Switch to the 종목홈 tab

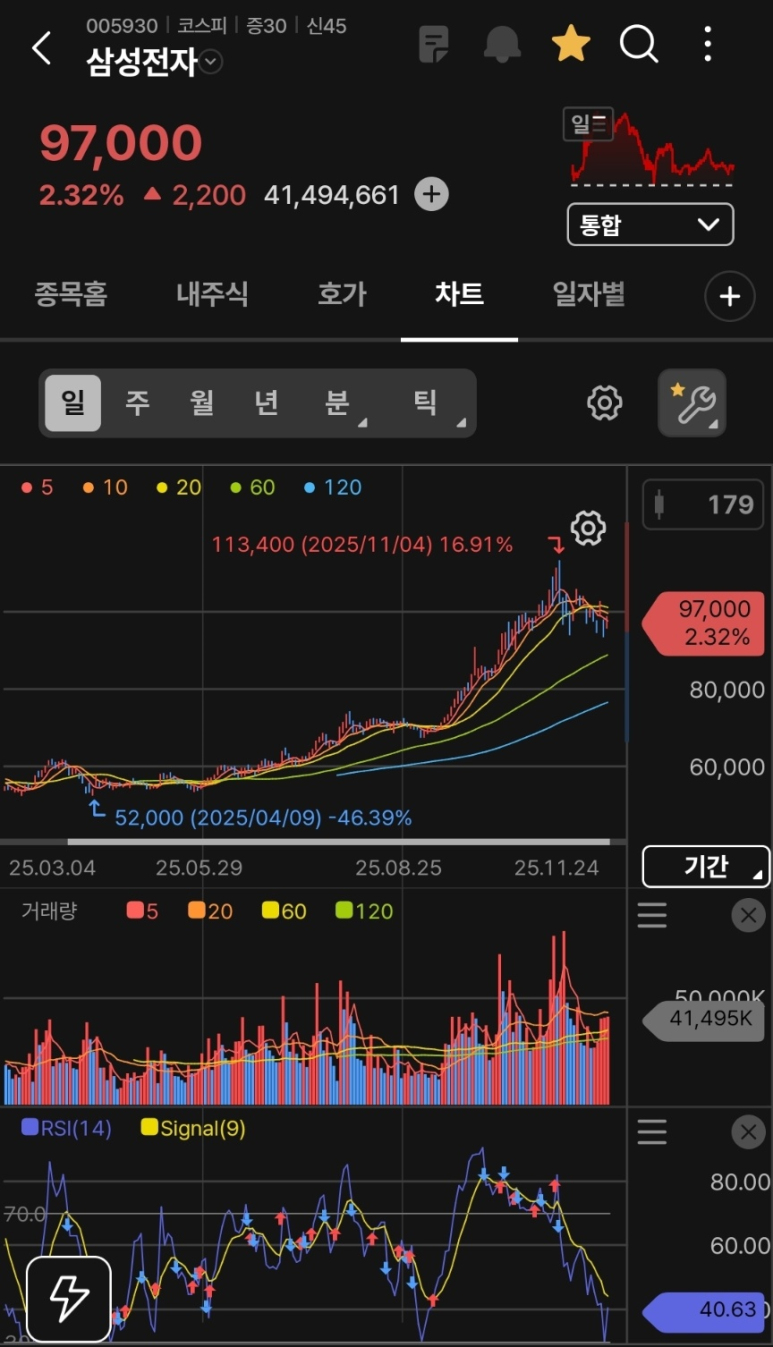coord(71,294)
